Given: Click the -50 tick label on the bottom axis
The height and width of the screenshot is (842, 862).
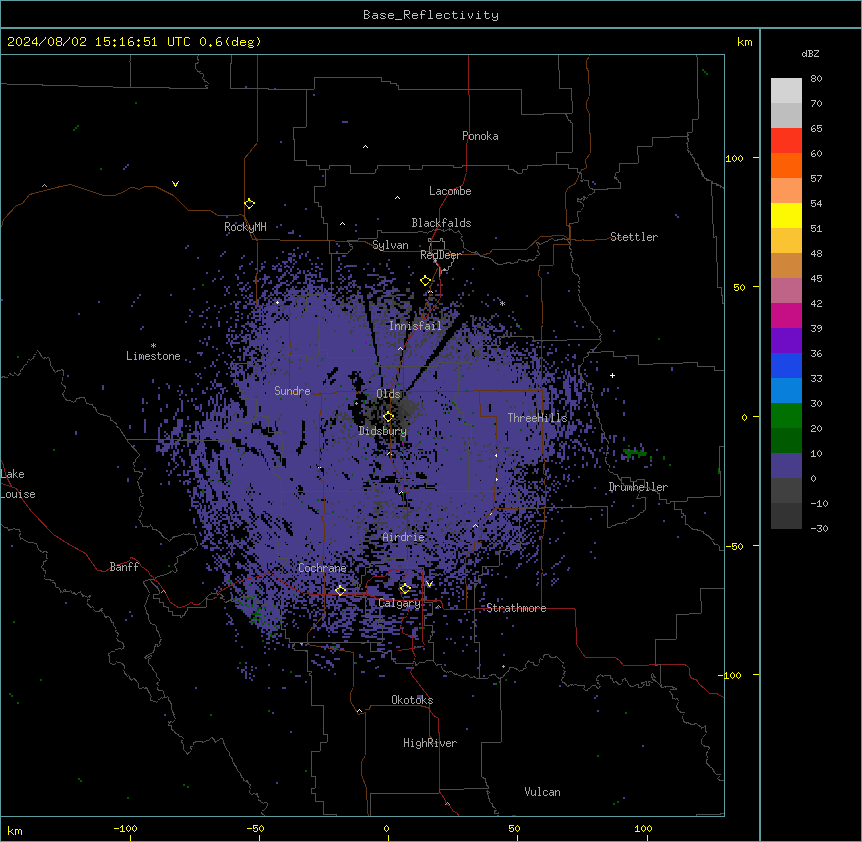Looking at the screenshot, I should click(x=255, y=828).
